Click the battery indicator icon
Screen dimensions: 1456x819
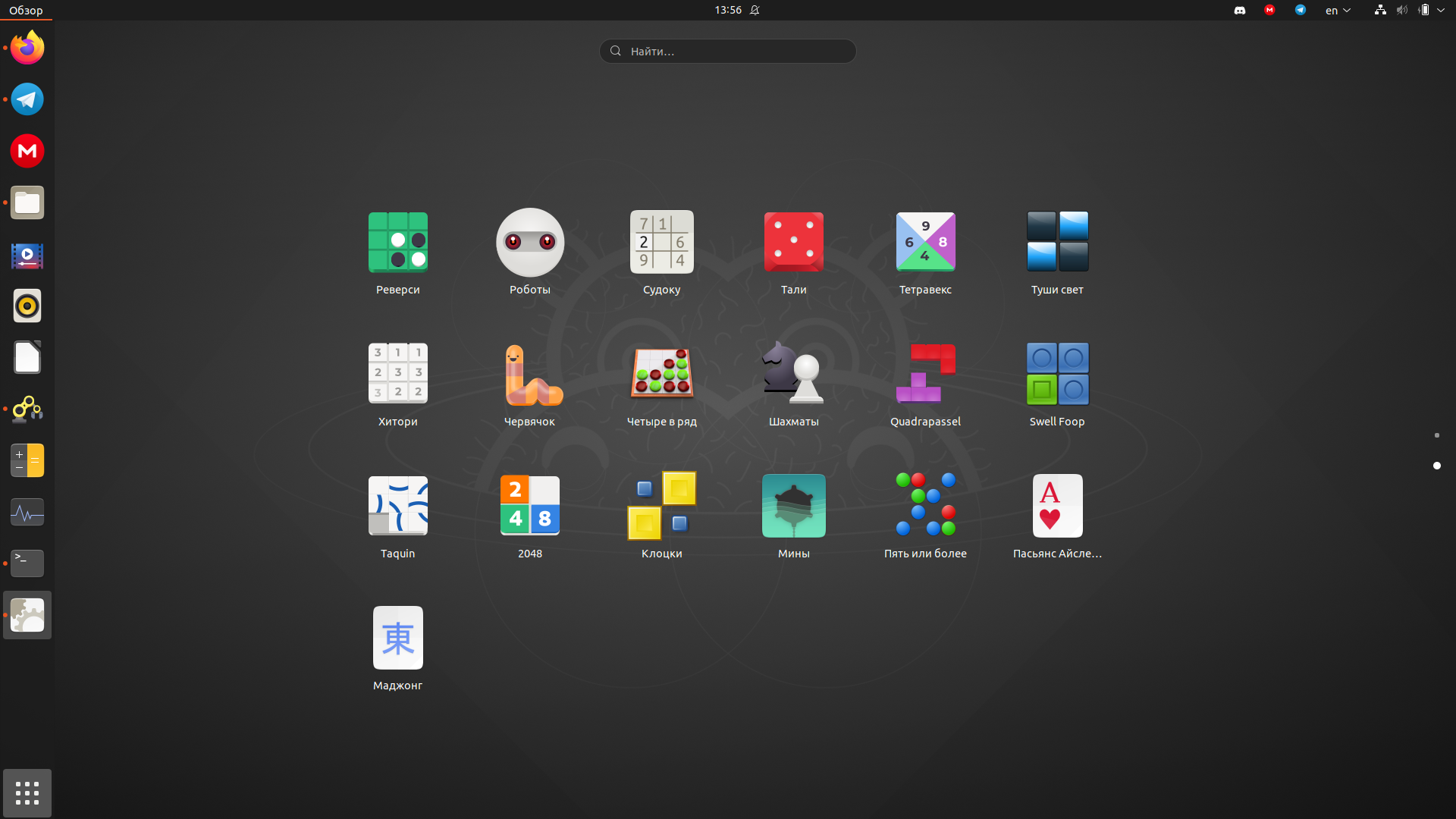[x=1424, y=10]
